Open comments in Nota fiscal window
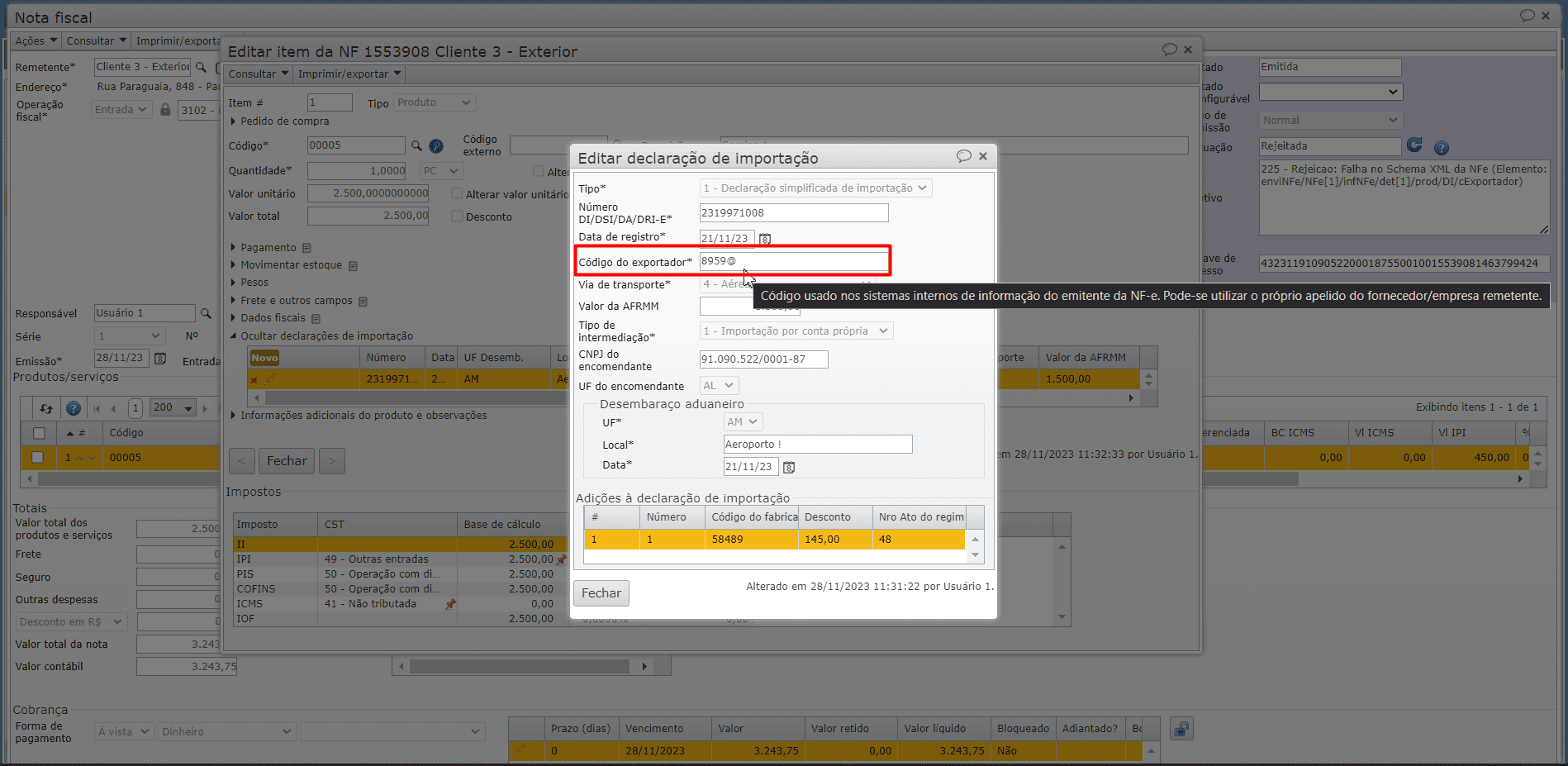This screenshot has width=1568, height=766. 1527,16
